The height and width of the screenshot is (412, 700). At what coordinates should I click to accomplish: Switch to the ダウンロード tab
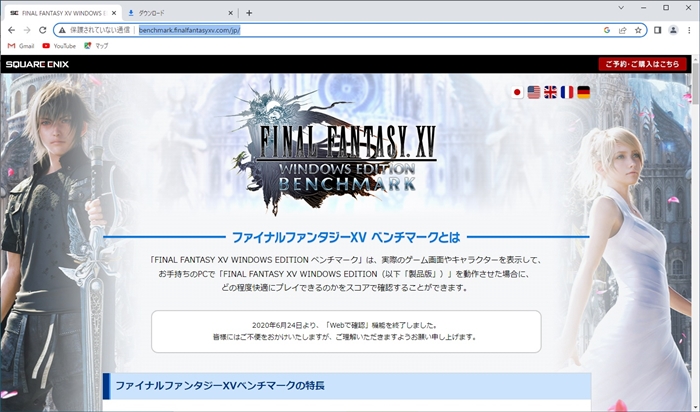[x=179, y=13]
